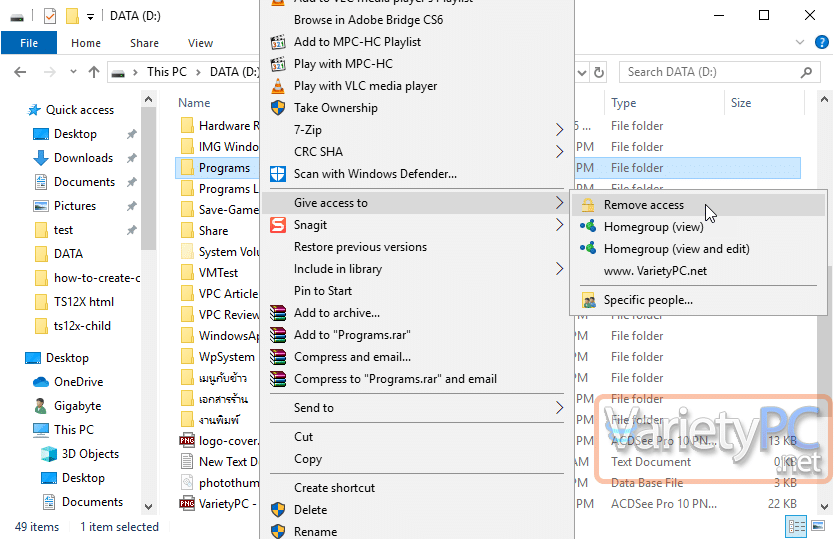The height and width of the screenshot is (539, 834).
Task: Select Remove access from submenu
Action: [644, 205]
